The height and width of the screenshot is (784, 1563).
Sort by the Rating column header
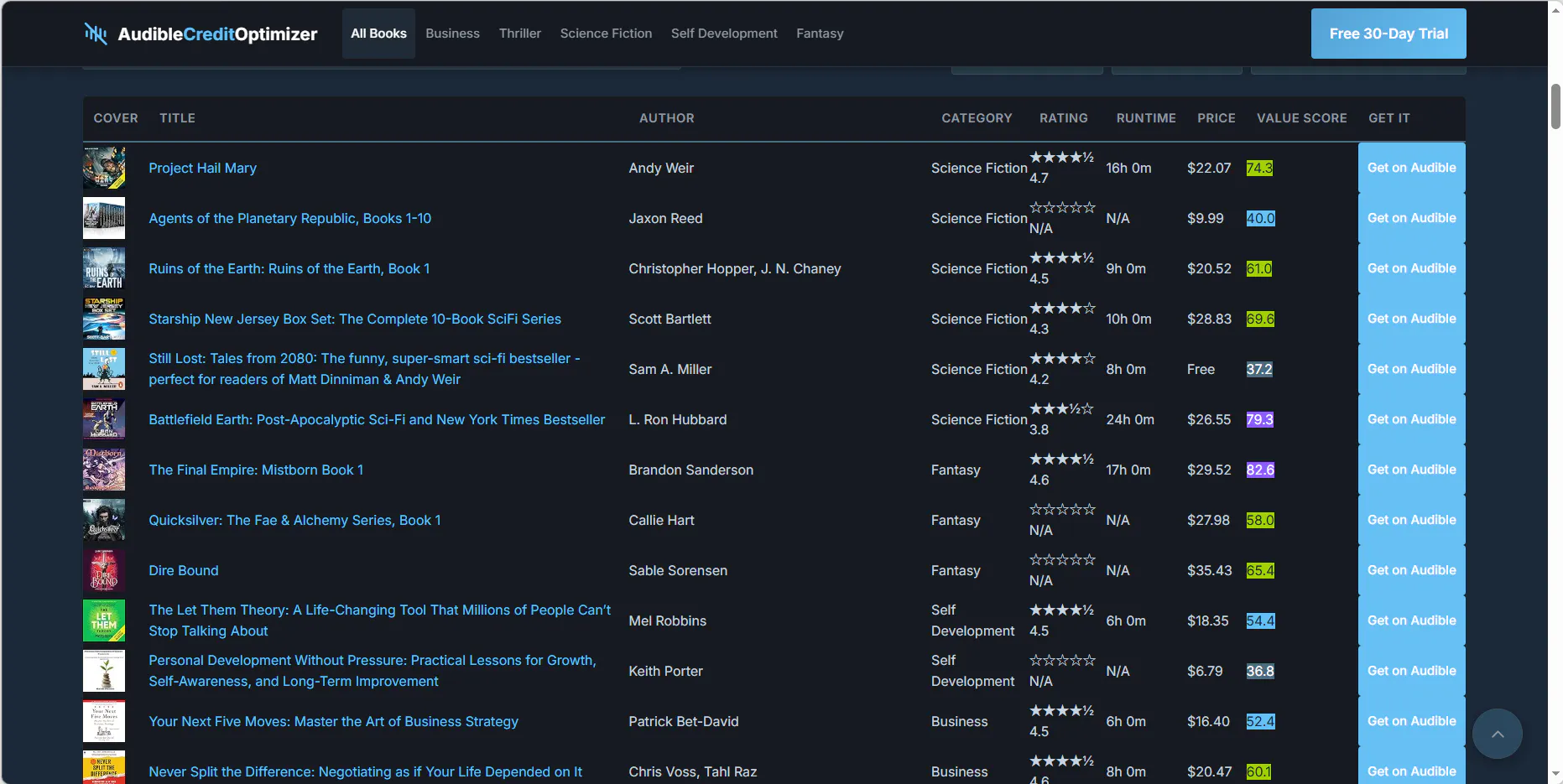point(1063,118)
